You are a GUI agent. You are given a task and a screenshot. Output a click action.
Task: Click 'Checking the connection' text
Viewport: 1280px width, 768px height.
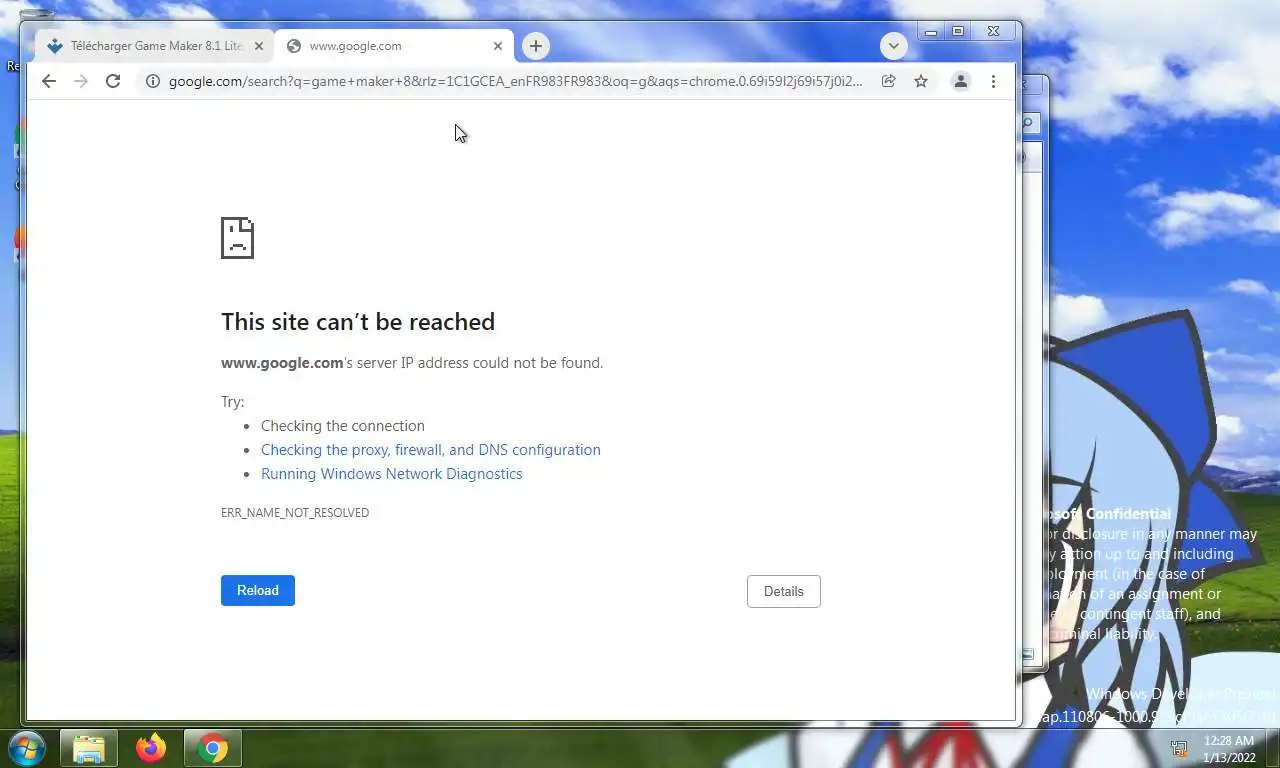343,426
